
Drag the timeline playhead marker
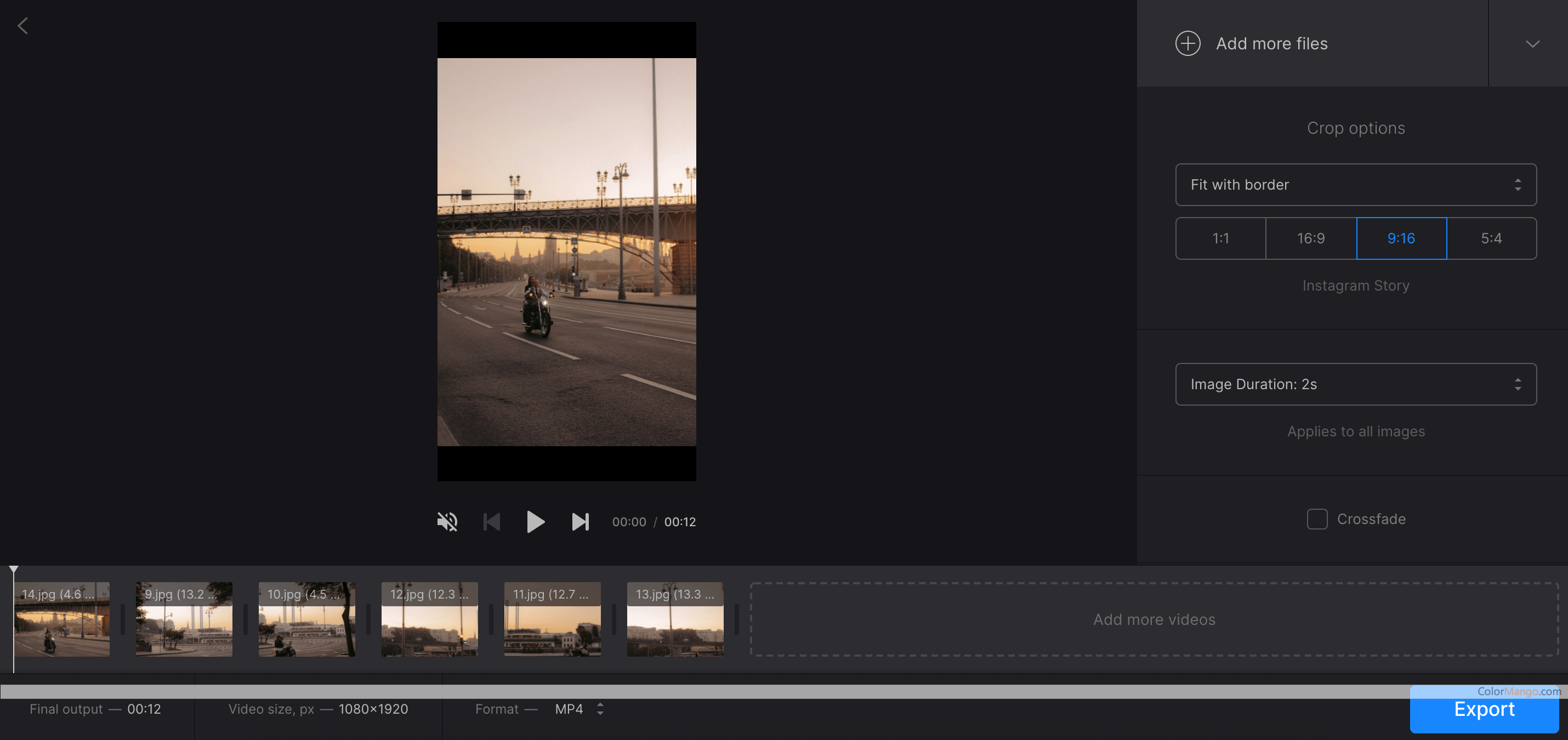coord(12,567)
